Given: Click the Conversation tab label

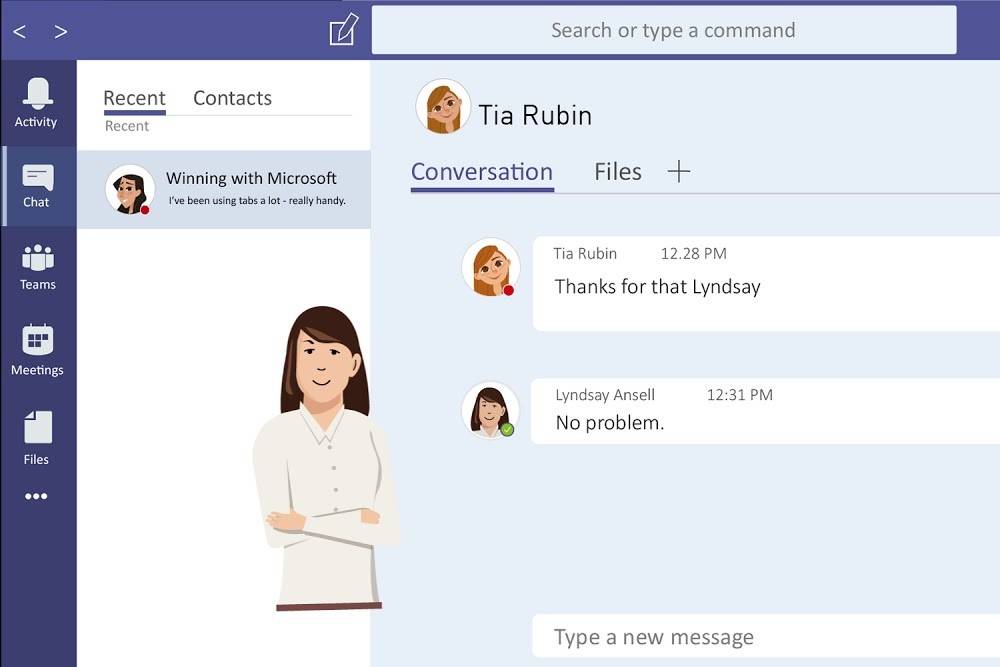Looking at the screenshot, I should (482, 171).
